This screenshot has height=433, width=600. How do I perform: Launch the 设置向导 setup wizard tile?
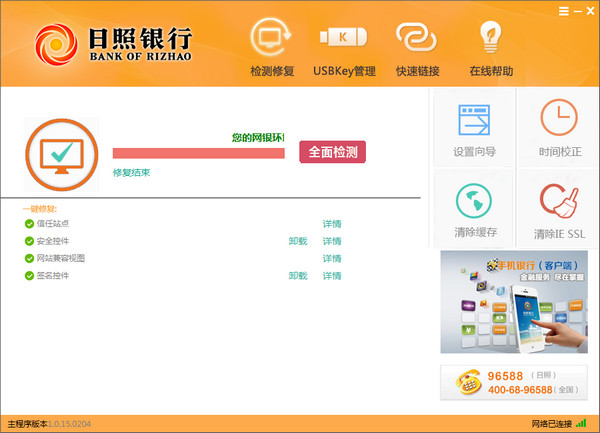tap(474, 128)
